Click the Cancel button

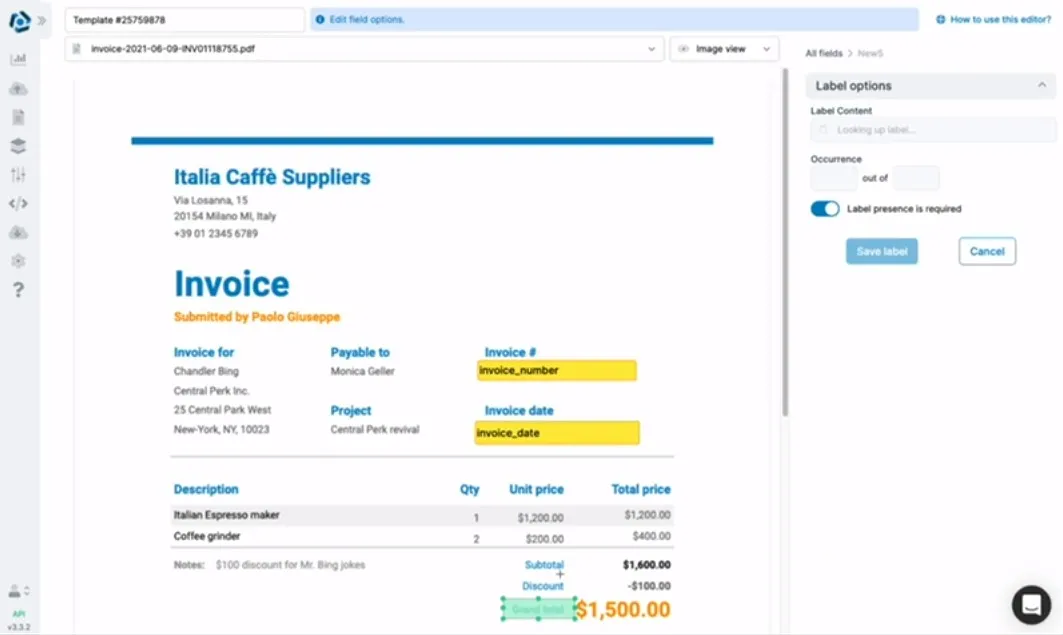986,251
